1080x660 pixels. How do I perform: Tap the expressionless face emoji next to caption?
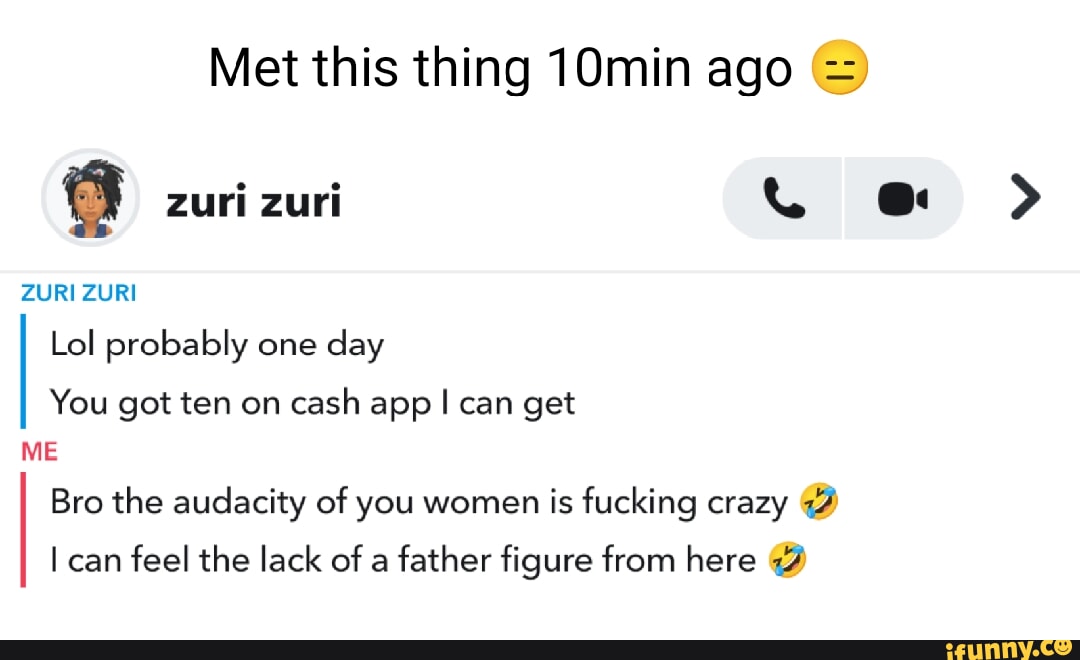click(x=840, y=67)
